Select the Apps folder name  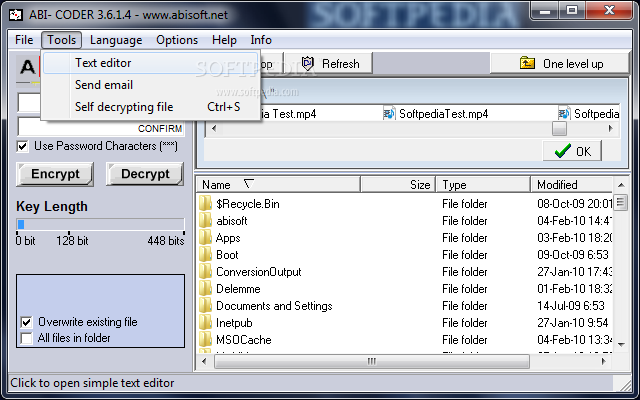(x=228, y=238)
